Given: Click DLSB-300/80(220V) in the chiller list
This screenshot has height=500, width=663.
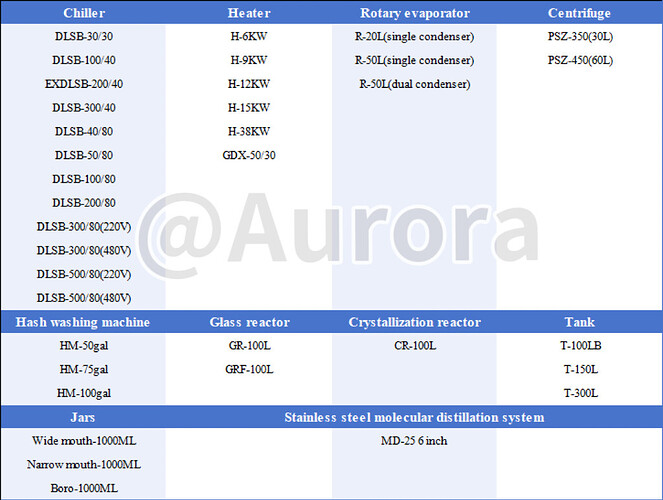Looking at the screenshot, I should [x=84, y=226].
